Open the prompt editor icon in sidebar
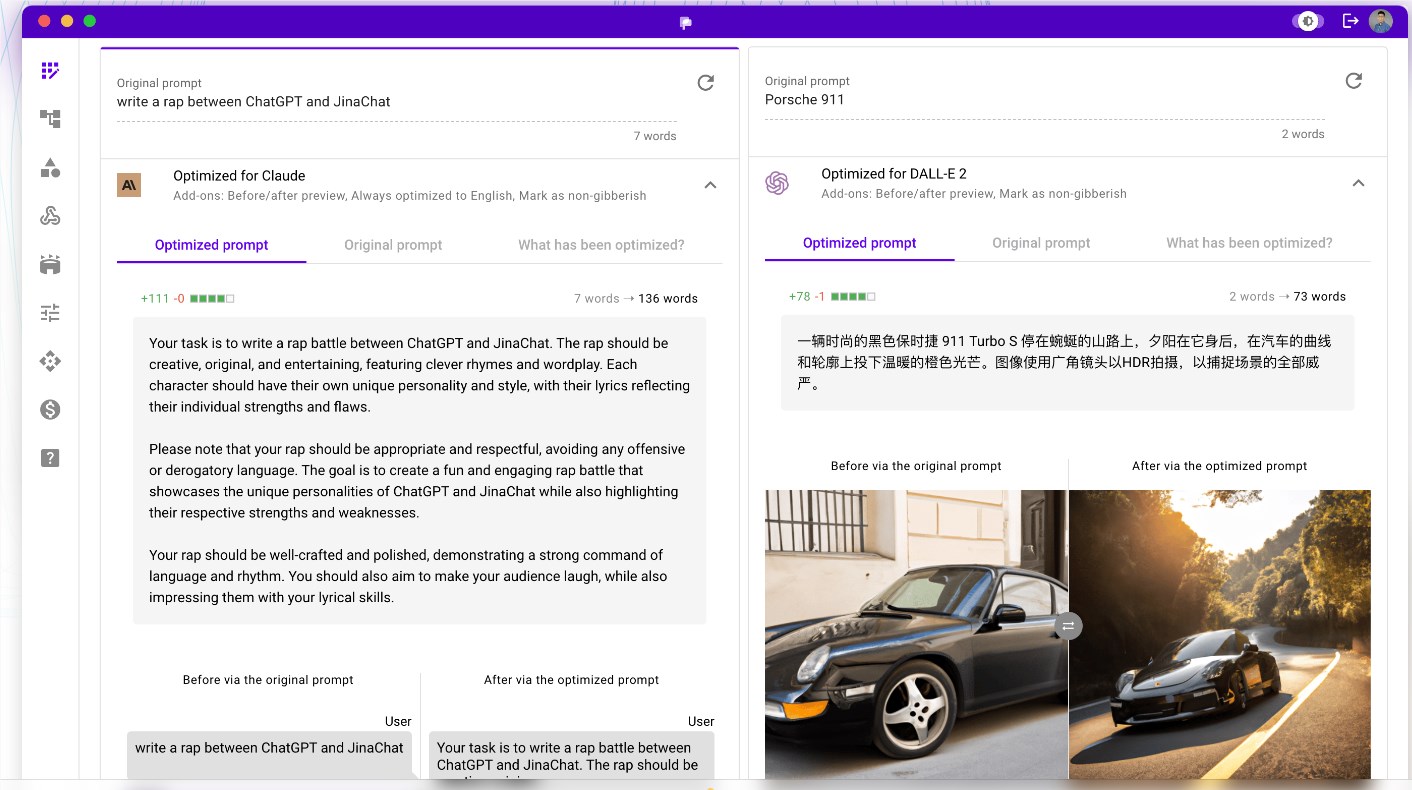1412x790 pixels. tap(50, 71)
